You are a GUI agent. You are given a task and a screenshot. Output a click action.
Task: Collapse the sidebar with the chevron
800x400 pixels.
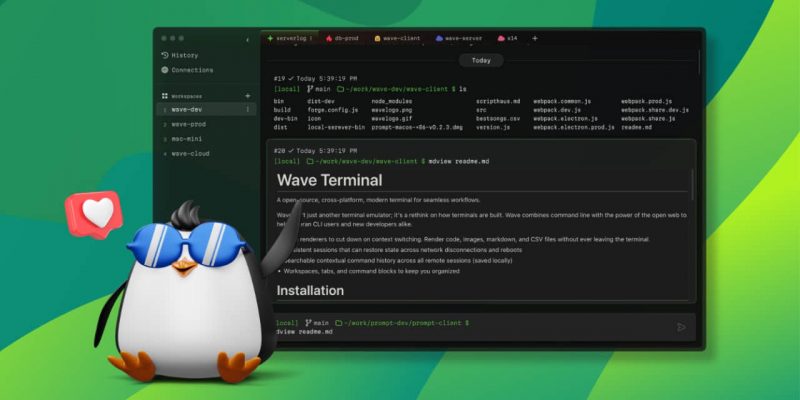point(247,40)
